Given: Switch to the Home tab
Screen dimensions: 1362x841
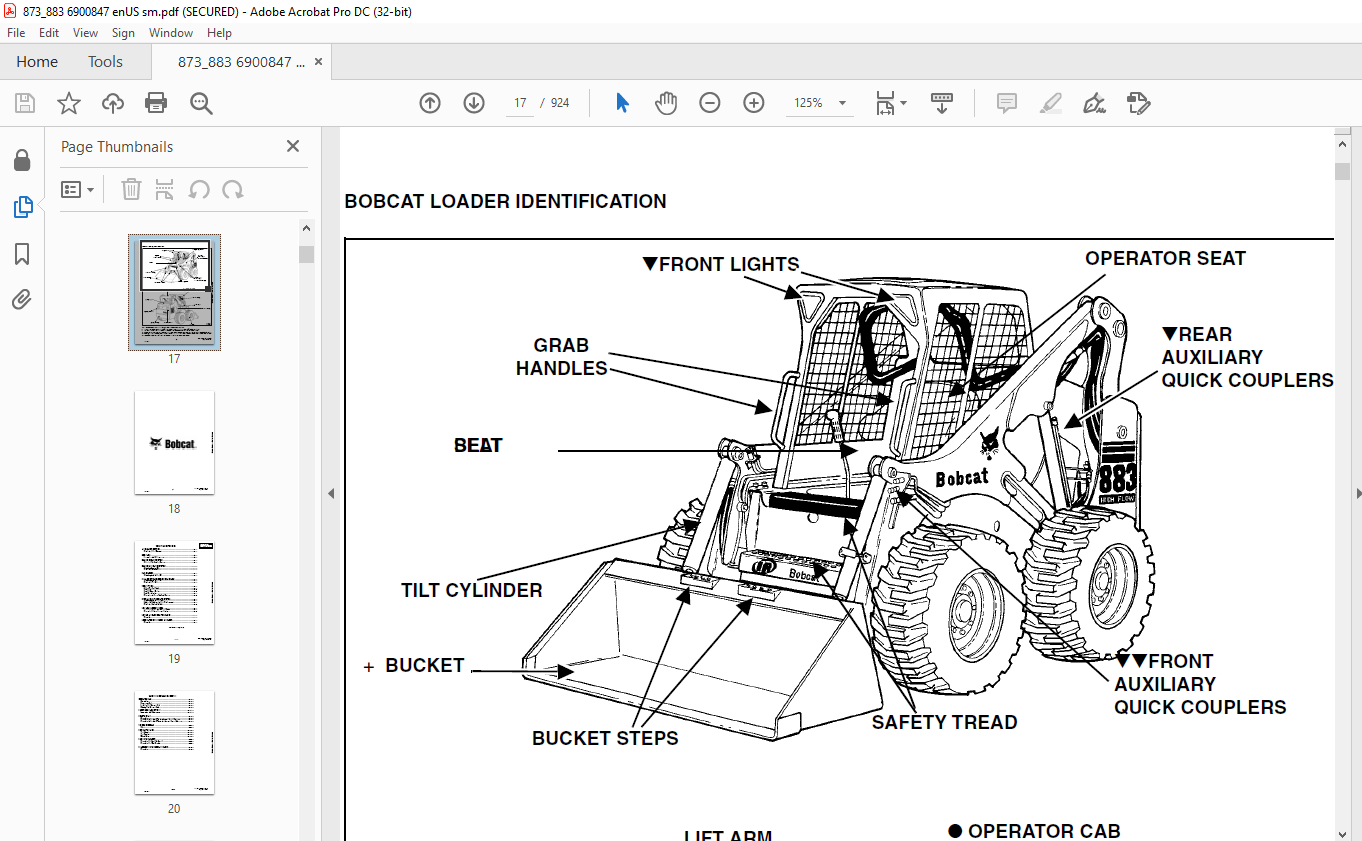Looking at the screenshot, I should [37, 62].
